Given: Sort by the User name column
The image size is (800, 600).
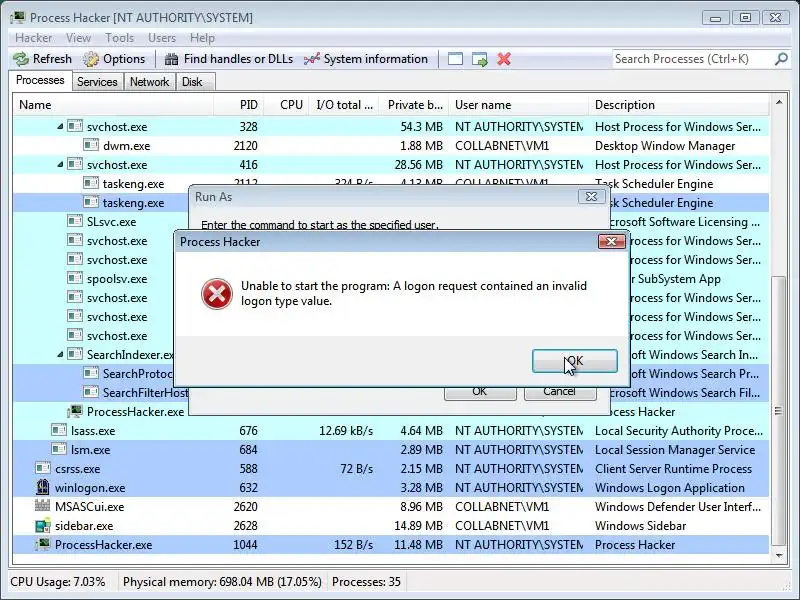Looking at the screenshot, I should 518,105.
